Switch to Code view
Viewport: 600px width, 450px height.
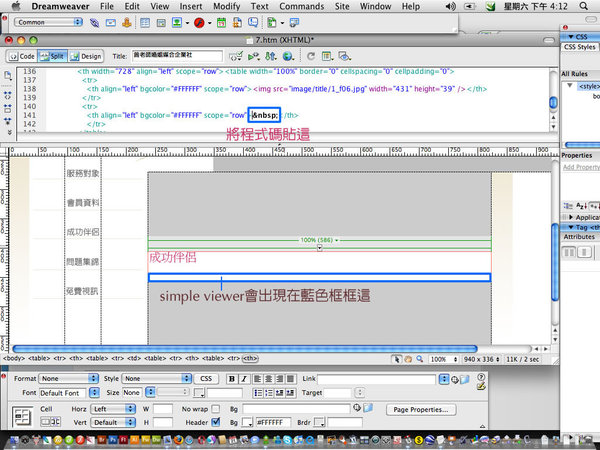coord(22,56)
